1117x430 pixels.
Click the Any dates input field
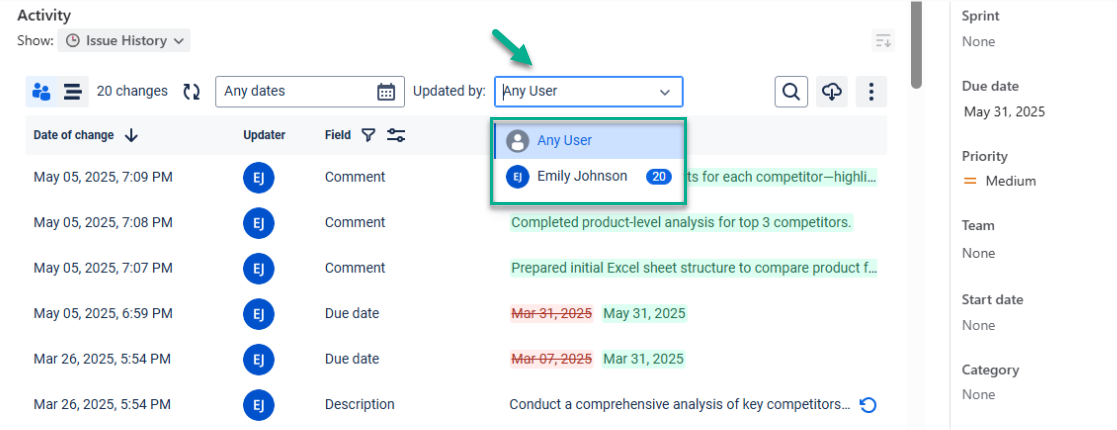pos(295,92)
